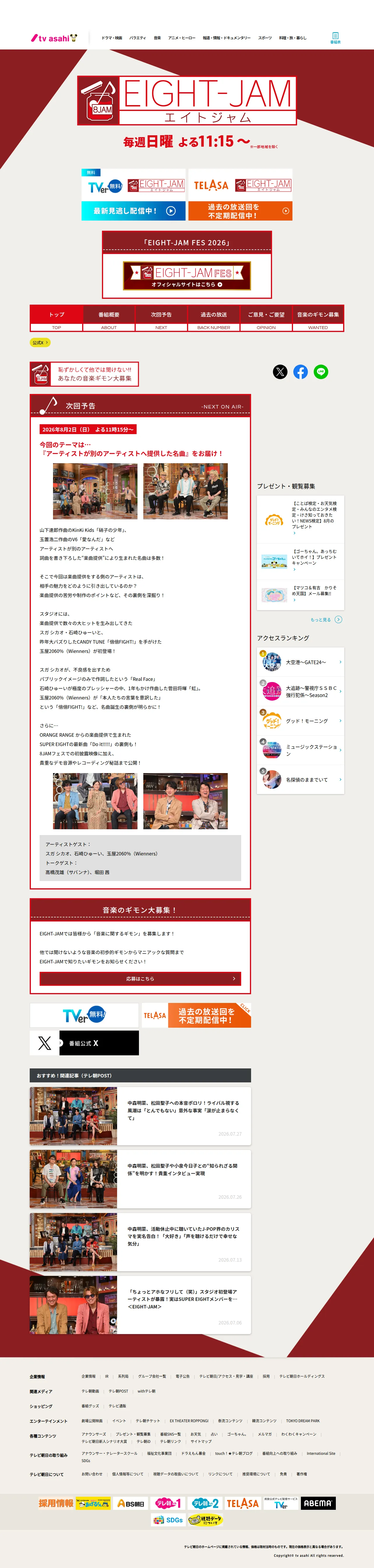Screen dimensions: 374x1568
Task: Open the テレ朝ch1 footer logo
Action: [167, 1503]
